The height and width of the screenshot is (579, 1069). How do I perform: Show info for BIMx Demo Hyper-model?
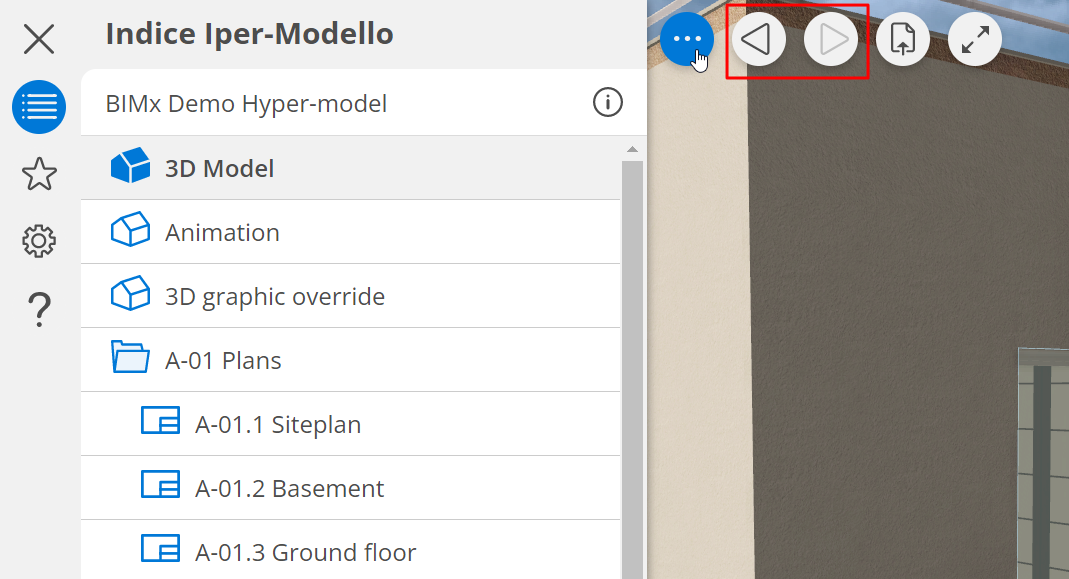(x=608, y=102)
